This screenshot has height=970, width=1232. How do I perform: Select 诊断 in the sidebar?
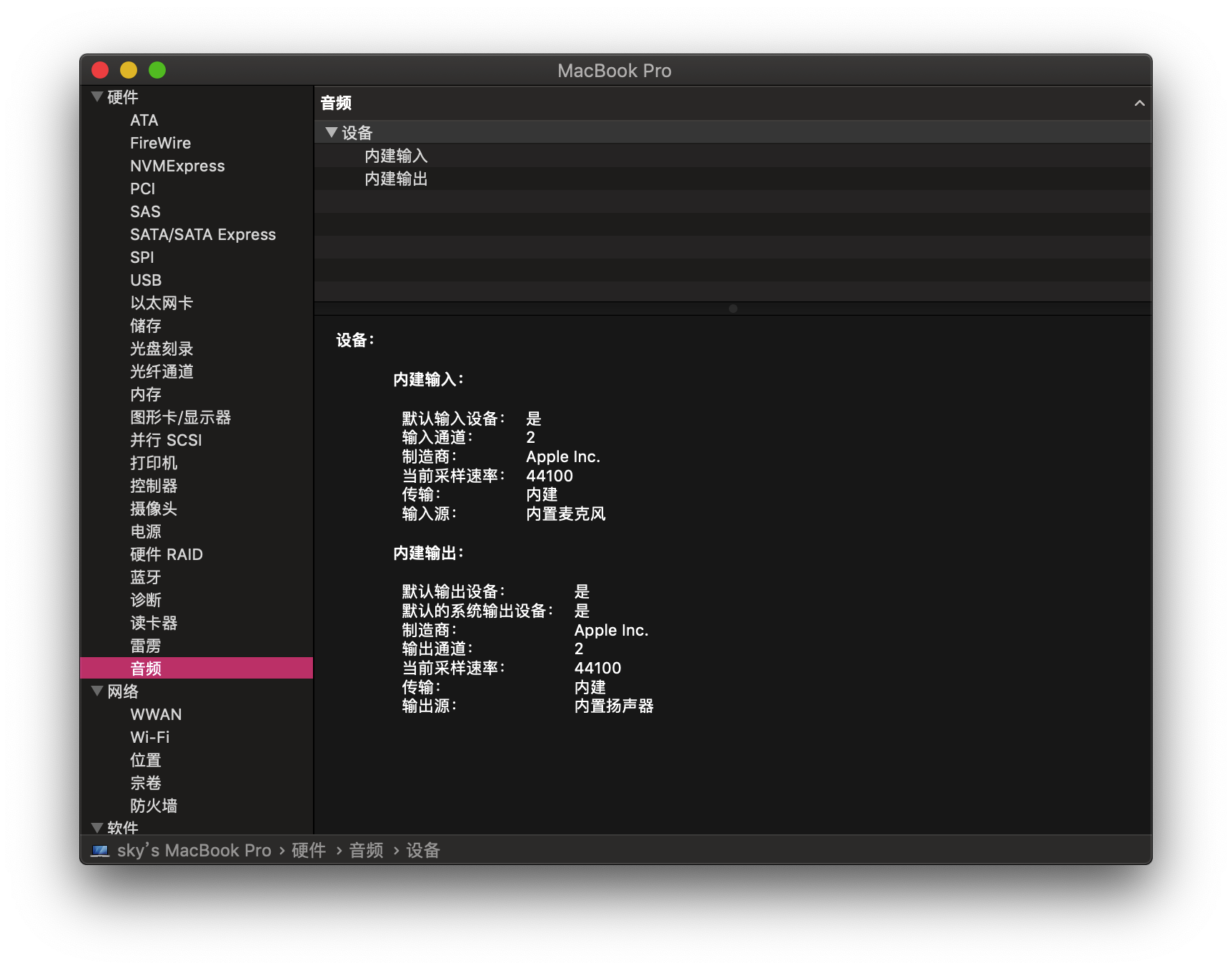point(197,600)
